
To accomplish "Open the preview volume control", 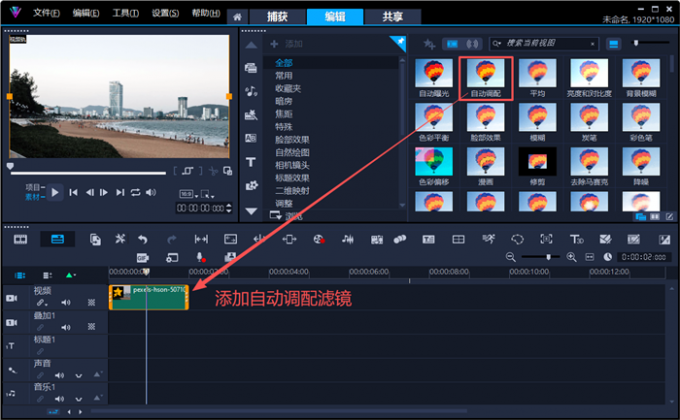I will (150, 192).
